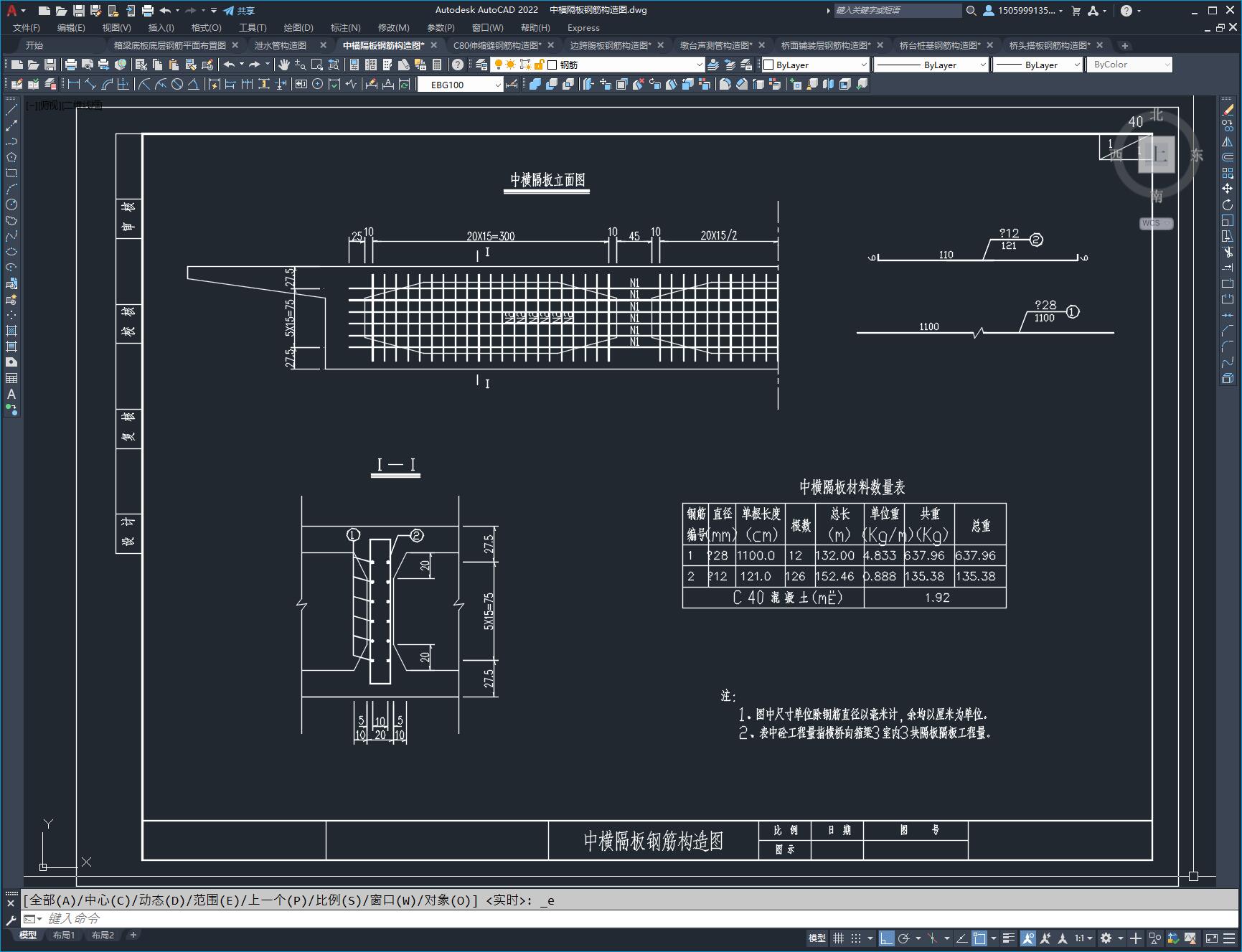Image resolution: width=1242 pixels, height=952 pixels.
Task: Toggle lineweight display
Action: [x=1009, y=938]
